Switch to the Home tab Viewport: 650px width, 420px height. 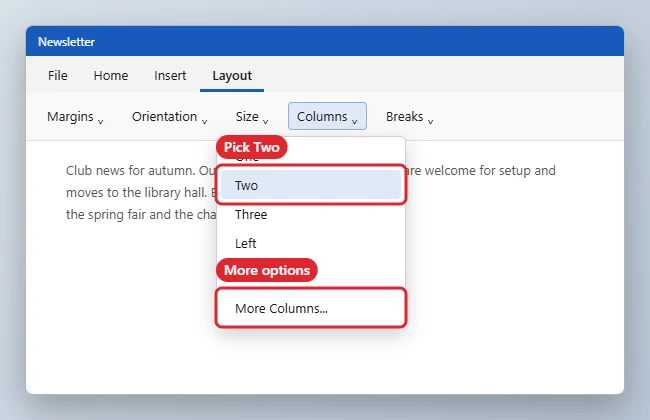(111, 75)
